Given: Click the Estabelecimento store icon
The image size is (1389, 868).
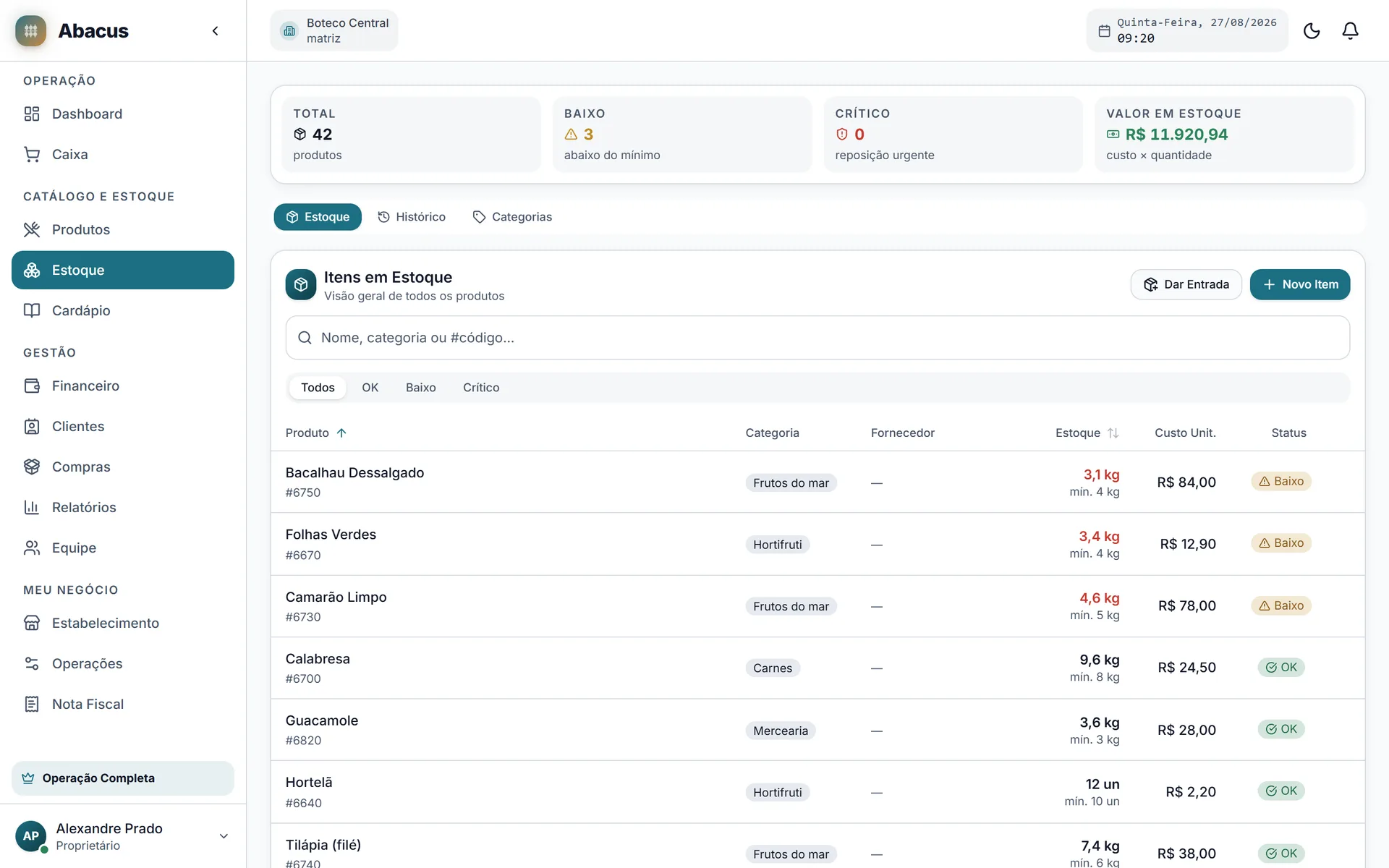Looking at the screenshot, I should (x=32, y=623).
